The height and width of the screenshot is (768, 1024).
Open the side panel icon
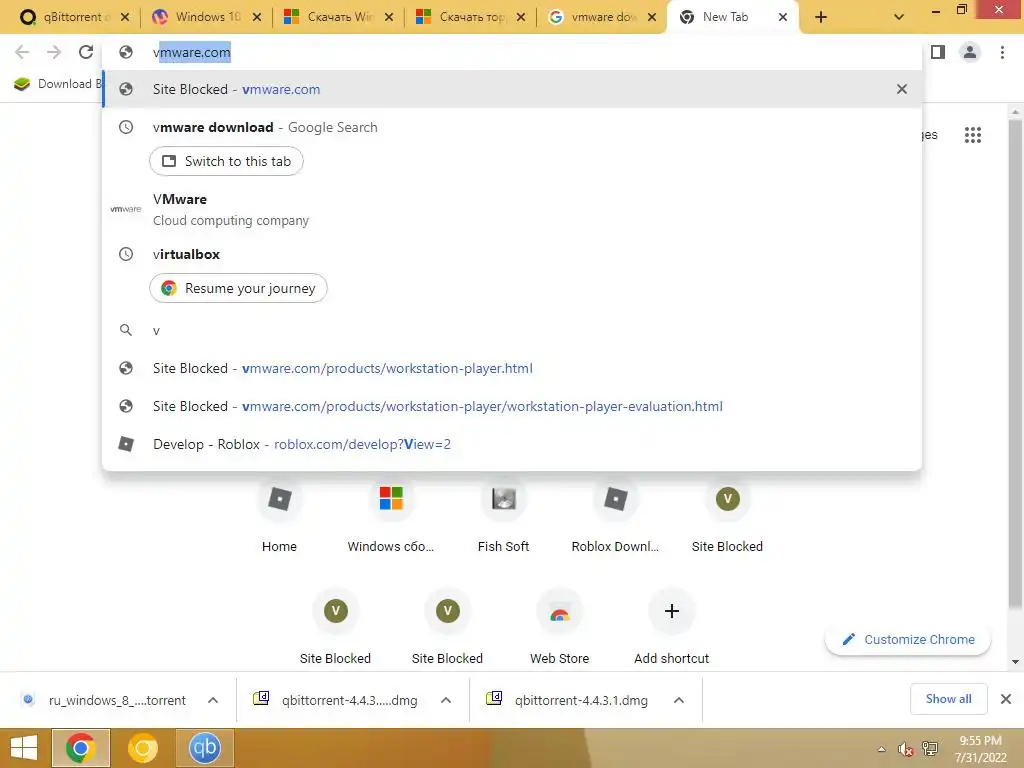[938, 52]
